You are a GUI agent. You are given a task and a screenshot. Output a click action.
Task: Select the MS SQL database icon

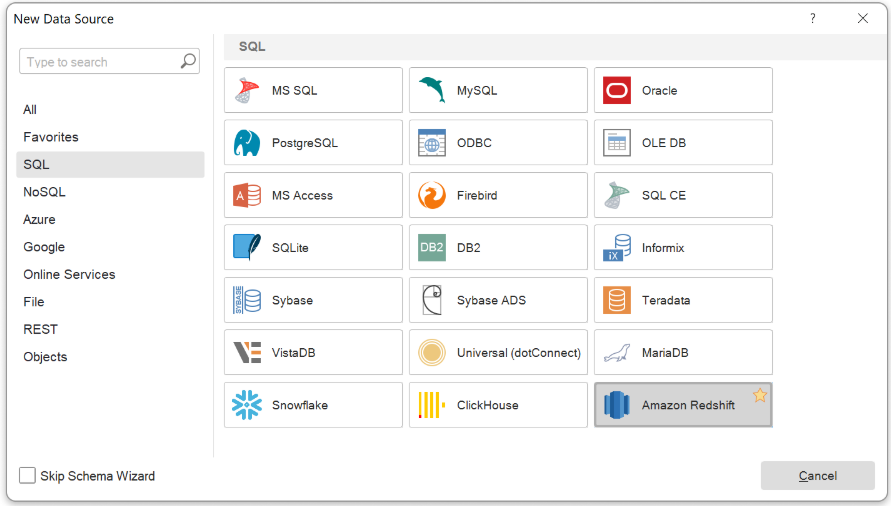click(x=247, y=90)
